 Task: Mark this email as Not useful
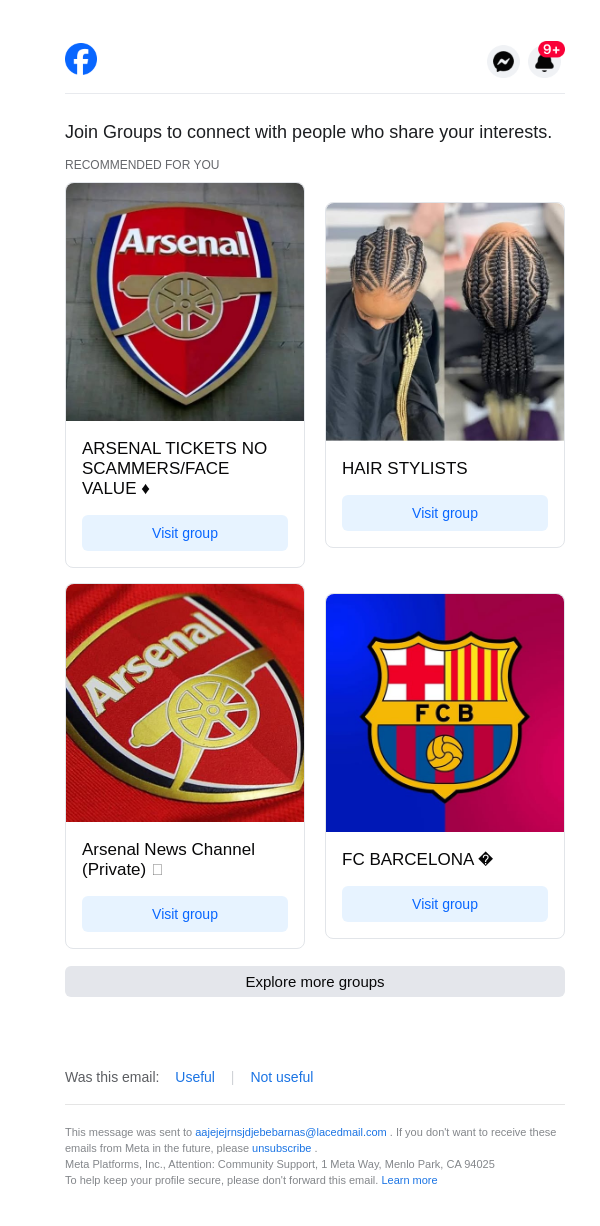pos(282,1077)
